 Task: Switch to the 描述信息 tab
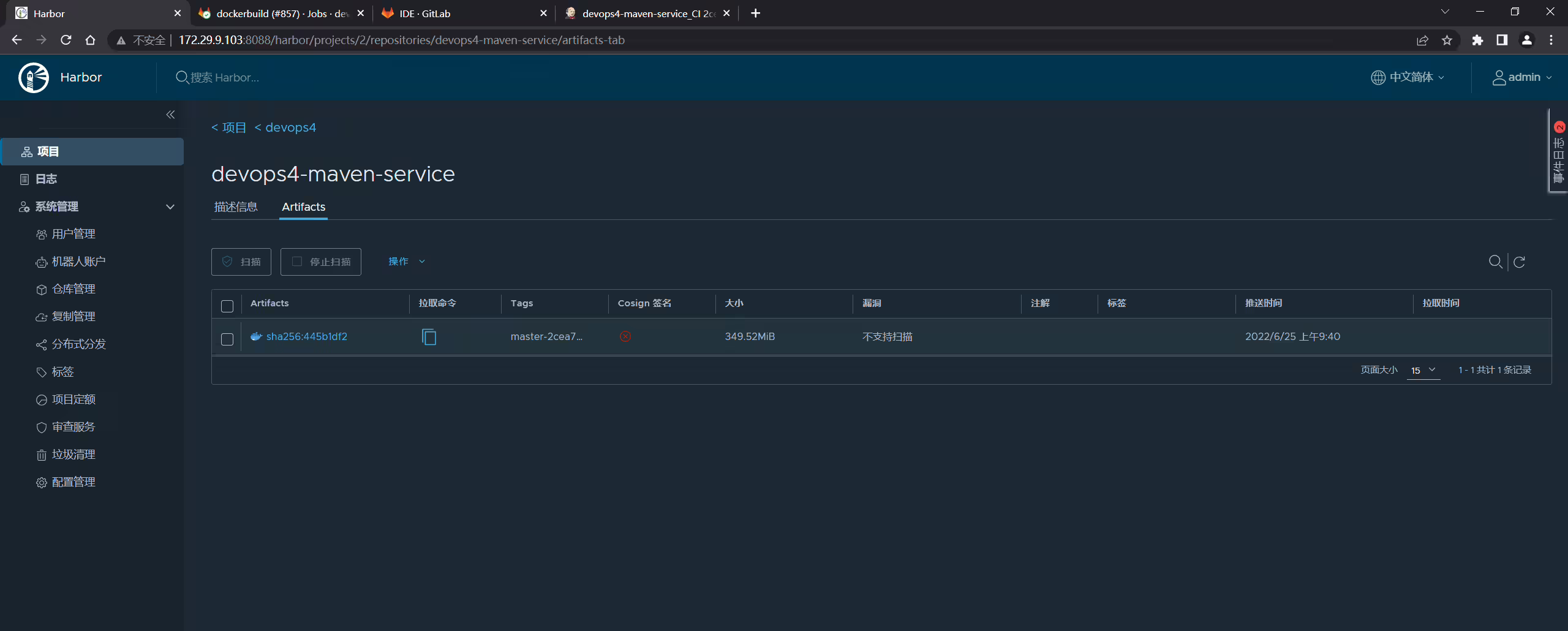(236, 206)
